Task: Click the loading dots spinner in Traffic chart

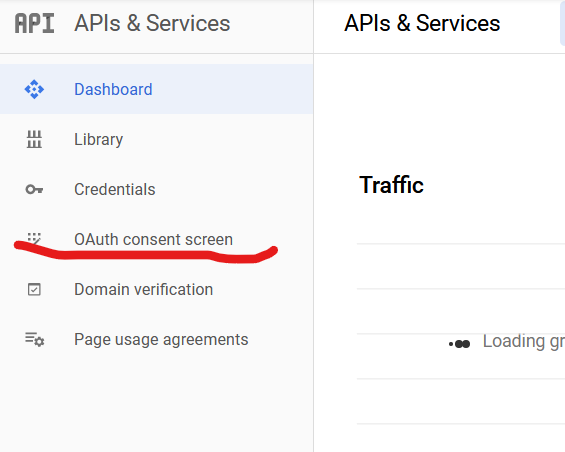Action: [x=459, y=344]
